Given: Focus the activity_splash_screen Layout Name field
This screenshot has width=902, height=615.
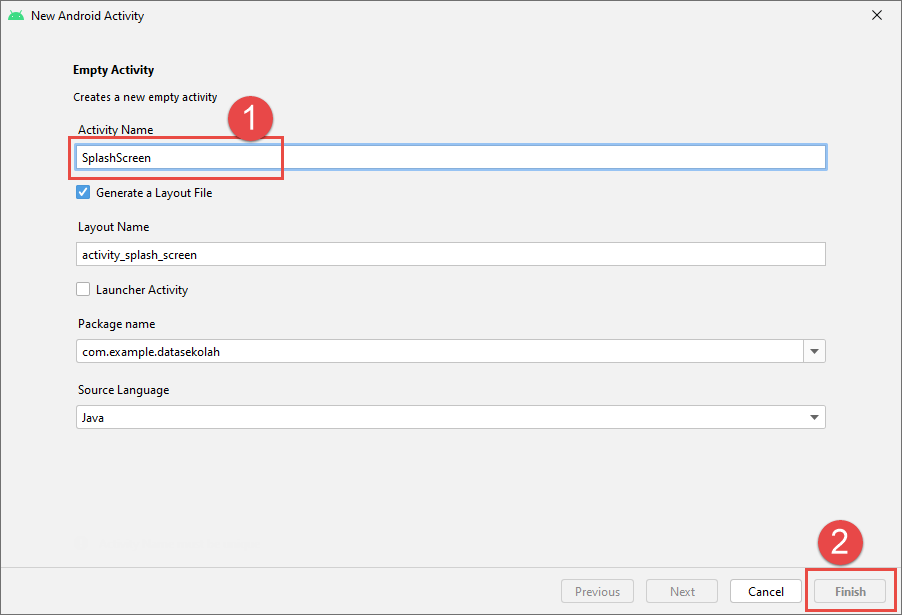Looking at the screenshot, I should [450, 254].
